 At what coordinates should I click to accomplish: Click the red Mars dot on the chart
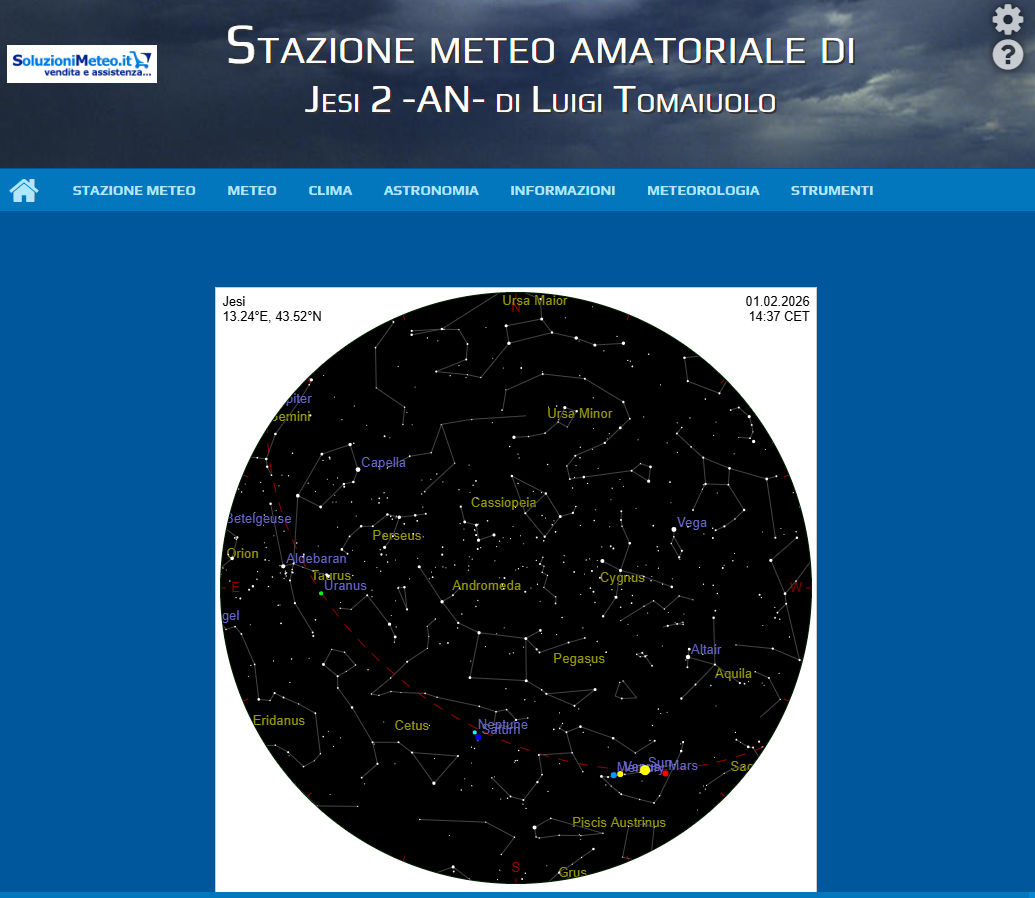pos(665,773)
